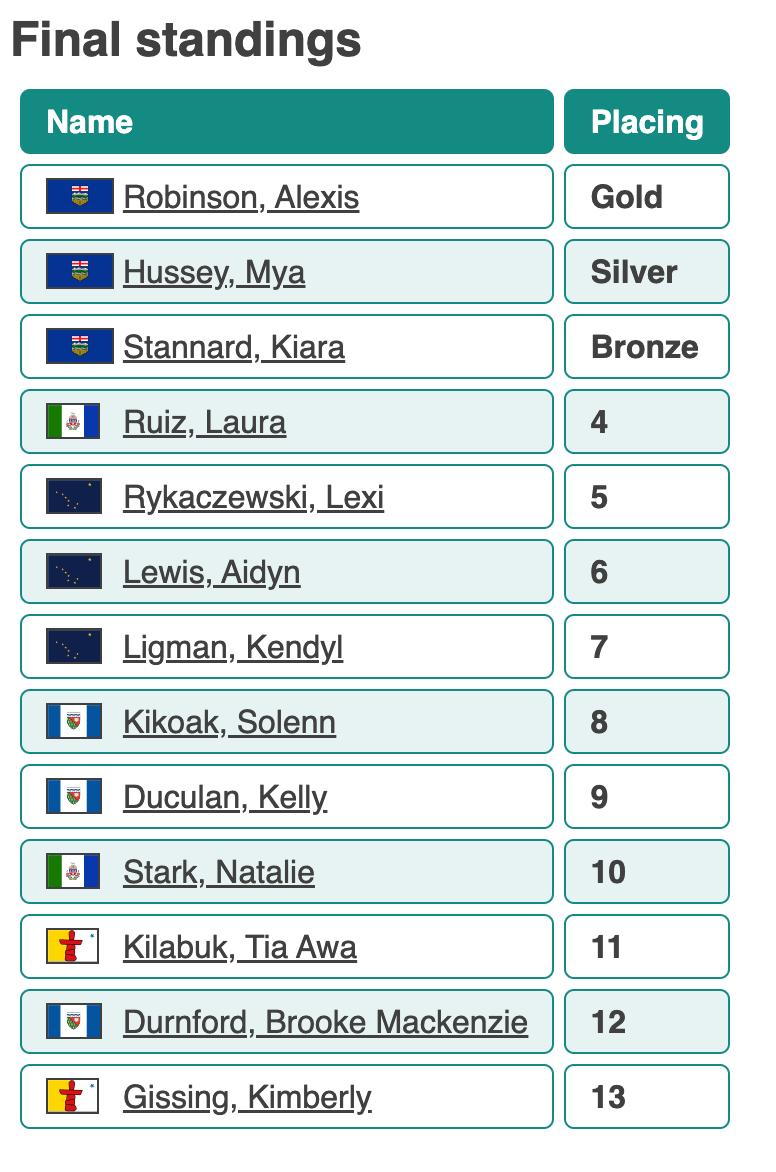Follow the Lewis, Aidyn name link

211,572
